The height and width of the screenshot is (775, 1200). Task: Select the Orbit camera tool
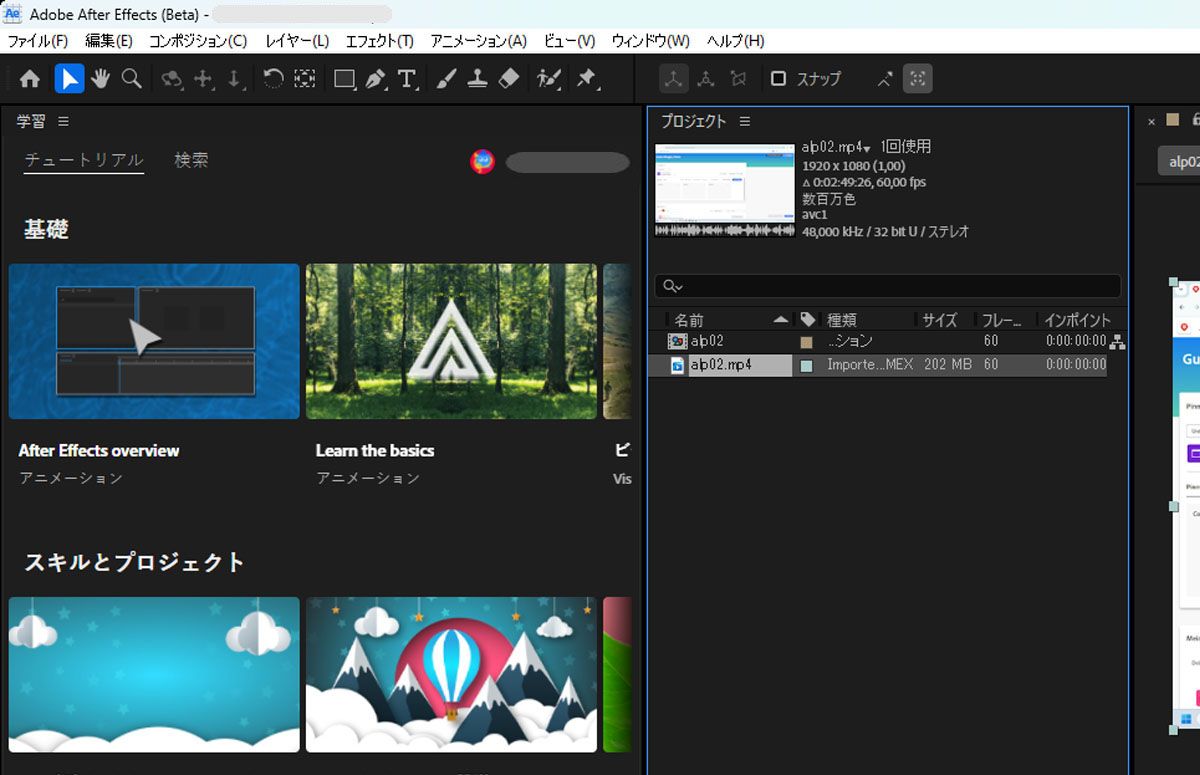(172, 78)
